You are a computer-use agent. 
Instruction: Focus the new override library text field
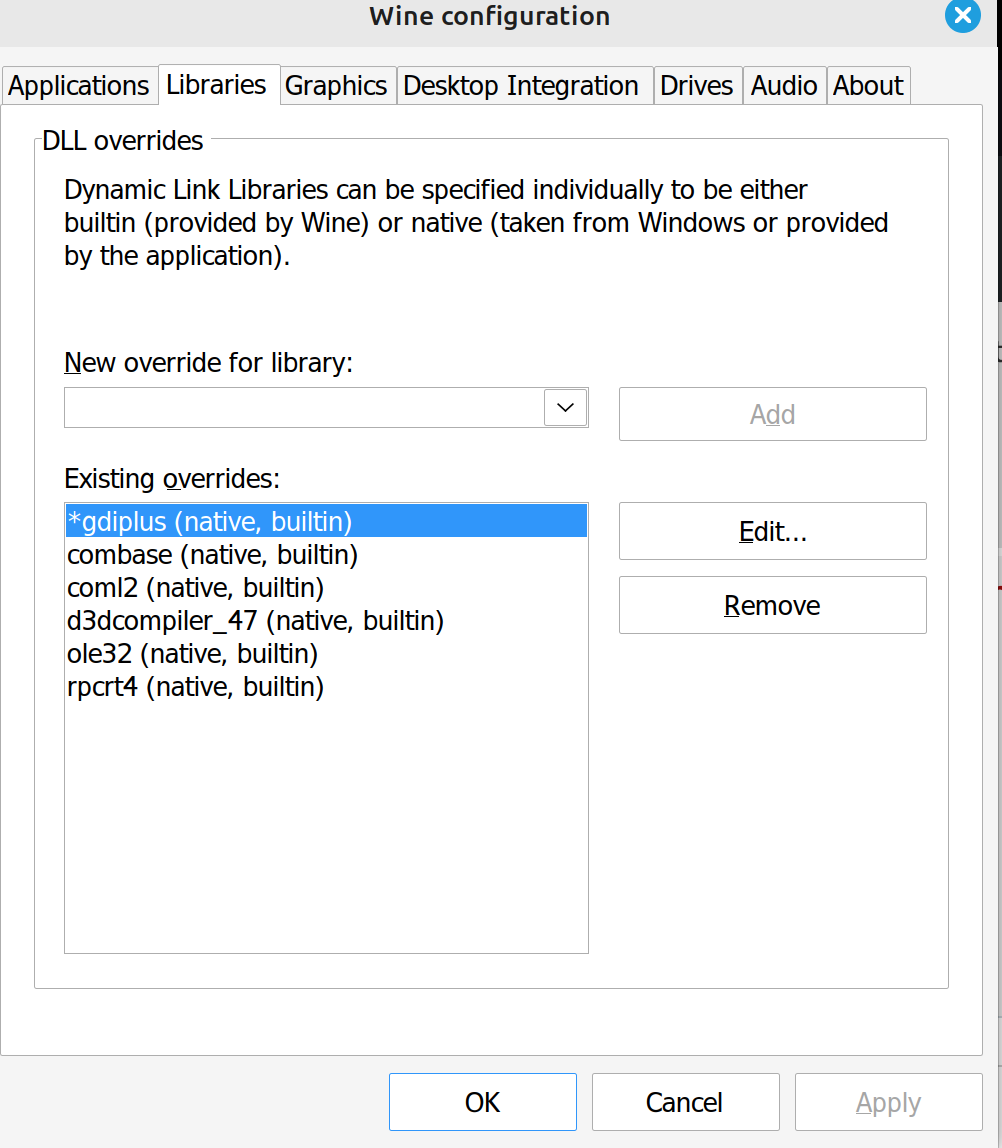[x=304, y=408]
